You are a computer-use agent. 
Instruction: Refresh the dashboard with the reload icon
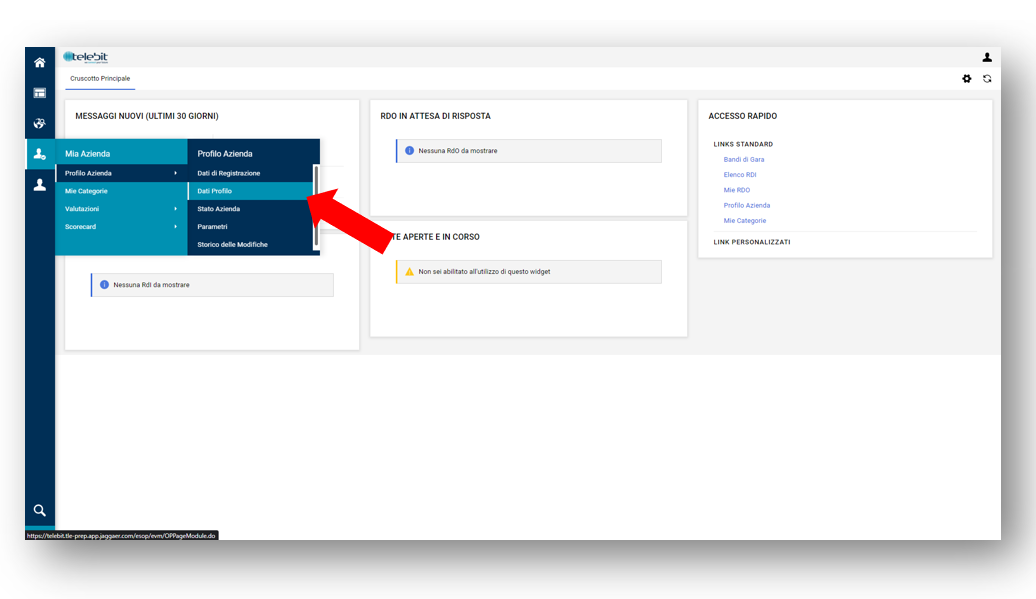pyautogui.click(x=987, y=79)
